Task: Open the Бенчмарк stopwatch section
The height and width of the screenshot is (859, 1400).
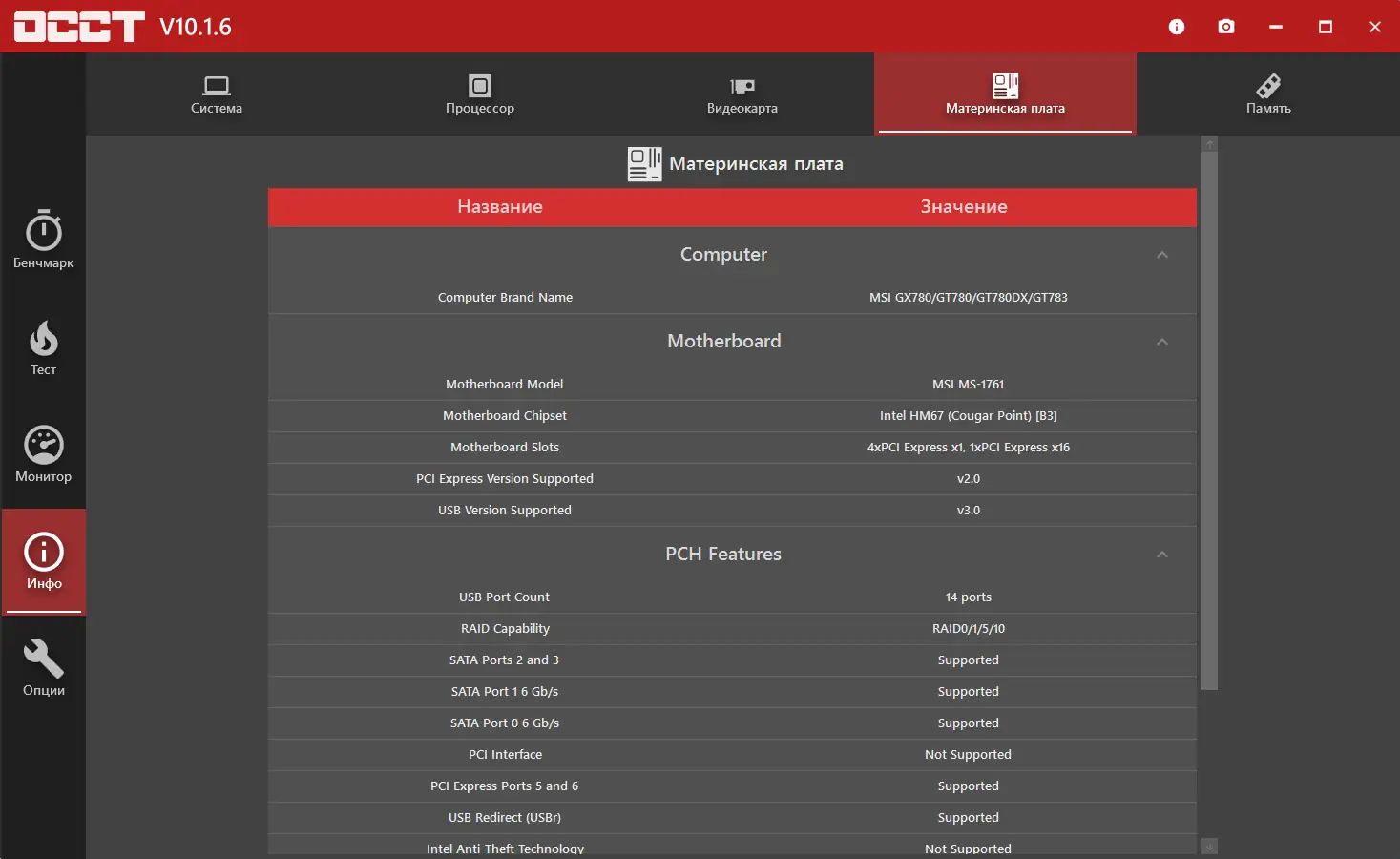Action: (x=43, y=240)
